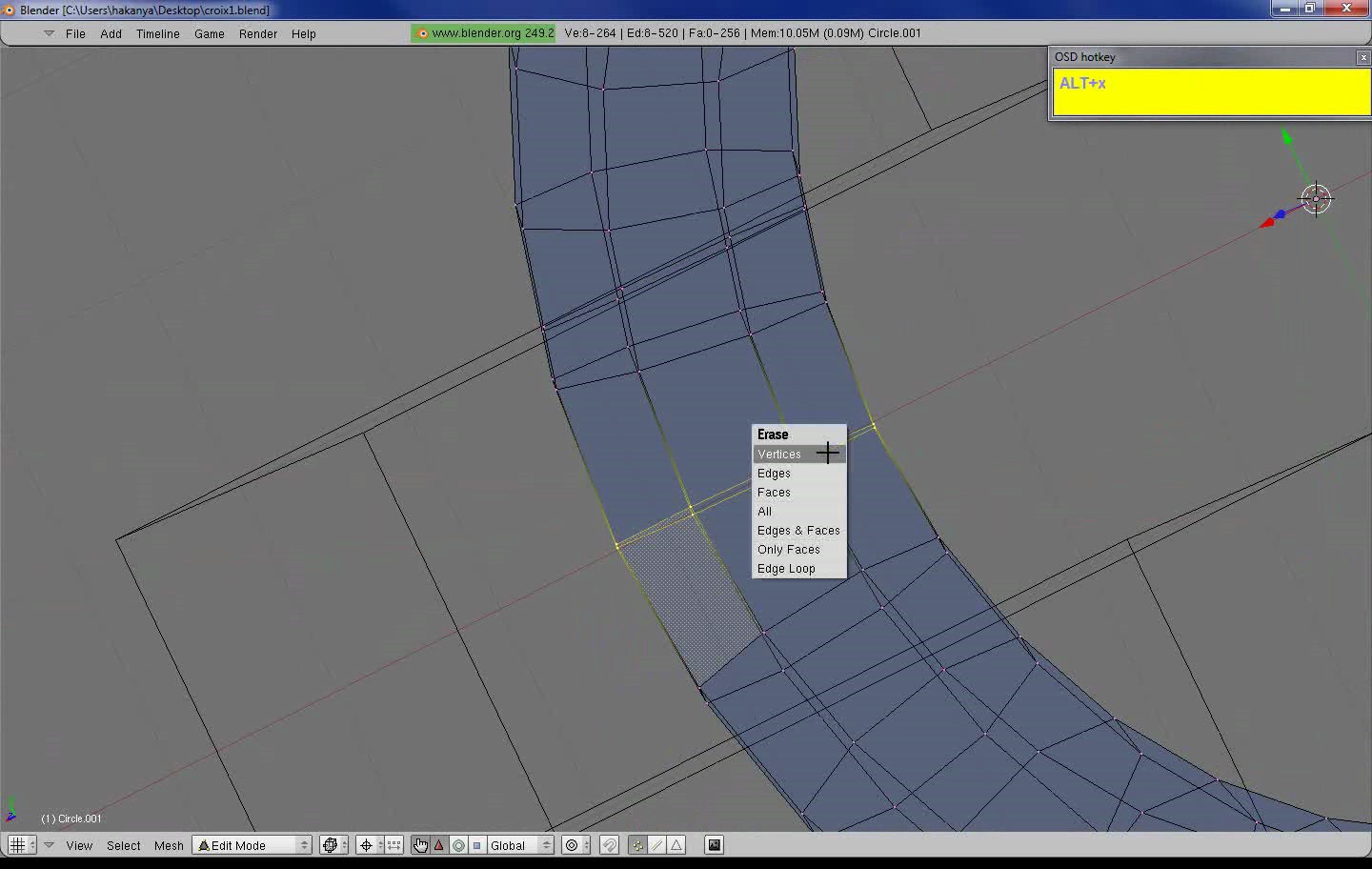Choose All in the Erase menu
1372x869 pixels.
click(799, 512)
